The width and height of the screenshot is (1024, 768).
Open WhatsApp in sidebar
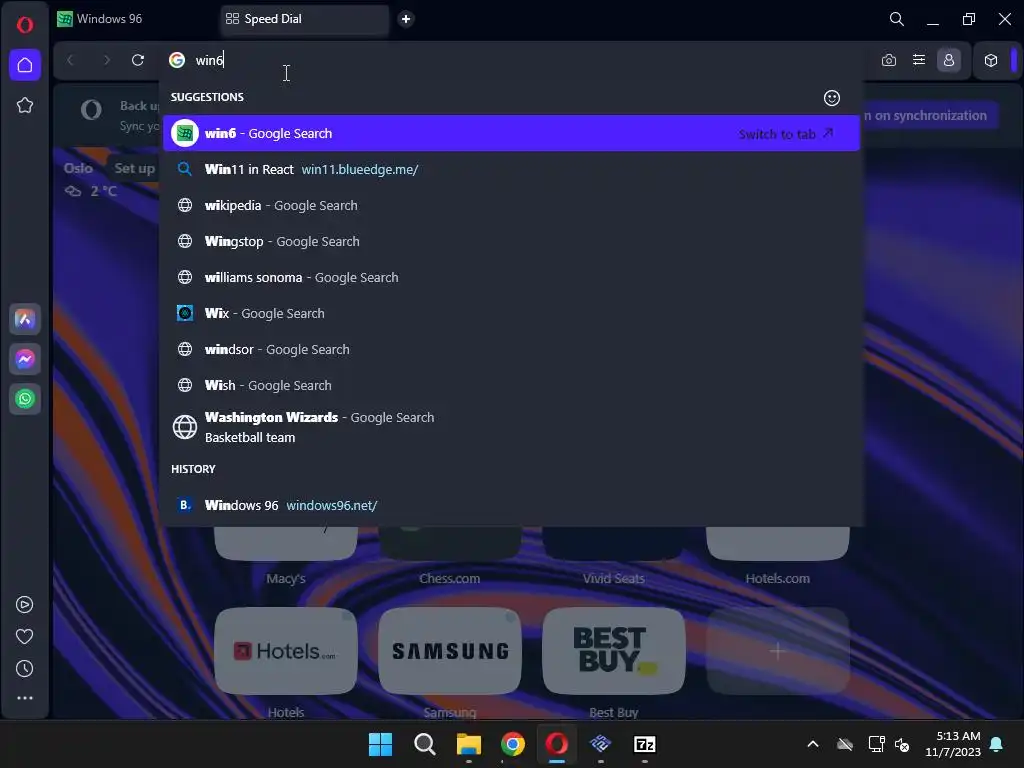[25, 399]
